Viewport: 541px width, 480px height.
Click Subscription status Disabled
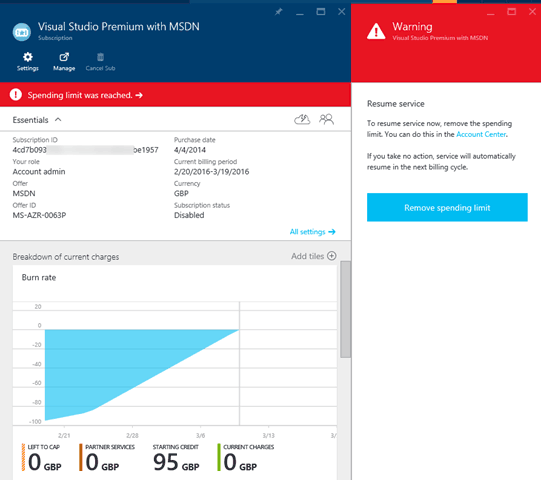click(189, 215)
